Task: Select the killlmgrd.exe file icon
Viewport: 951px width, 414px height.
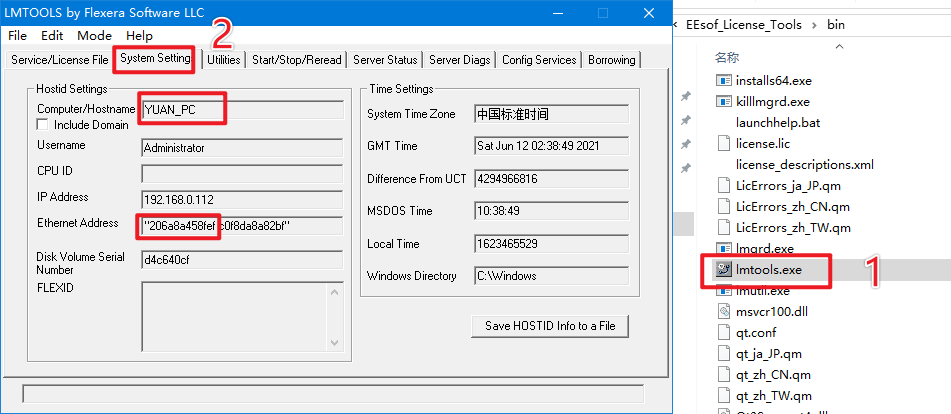Action: pos(723,101)
